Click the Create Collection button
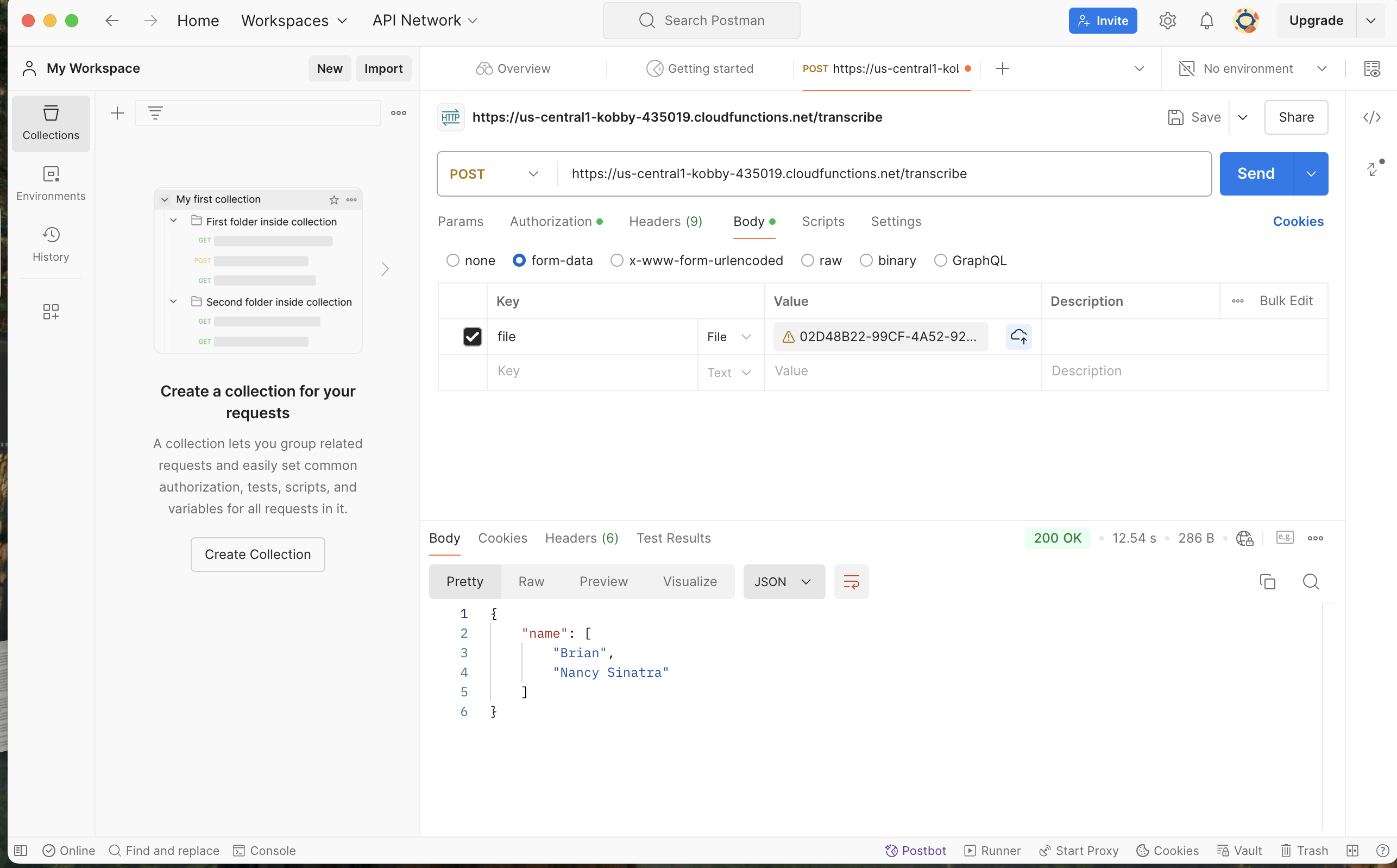Screen dimensions: 1397x868 [257, 554]
